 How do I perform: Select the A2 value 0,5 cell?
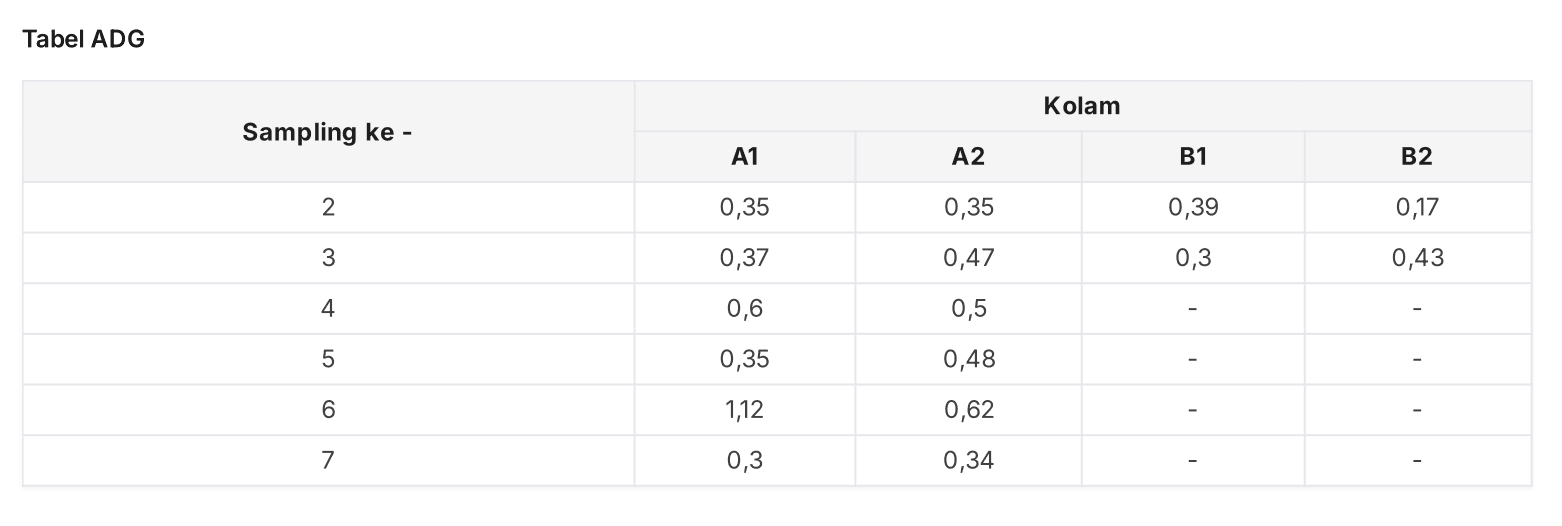coord(968,309)
